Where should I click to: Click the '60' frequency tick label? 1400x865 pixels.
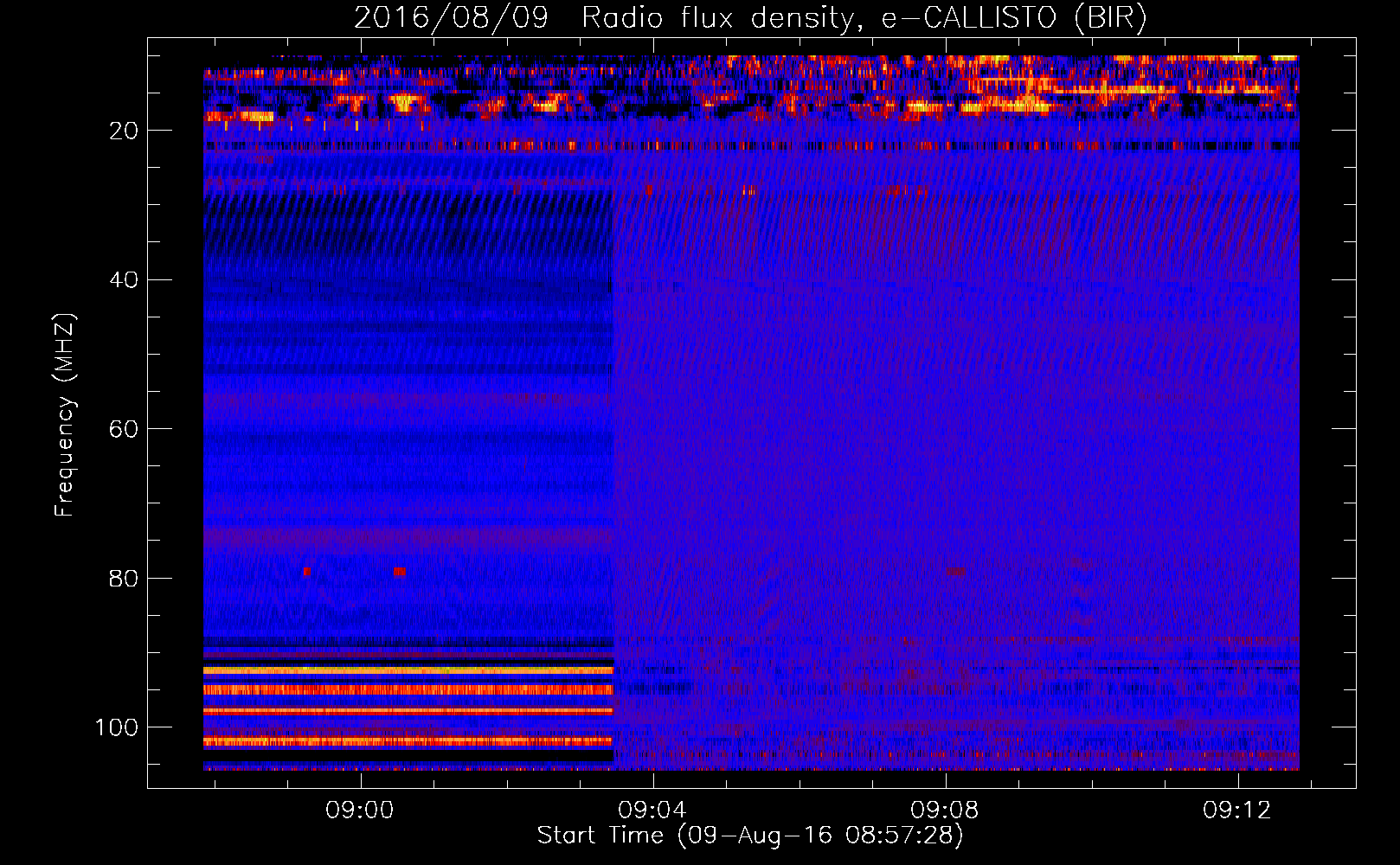click(124, 430)
